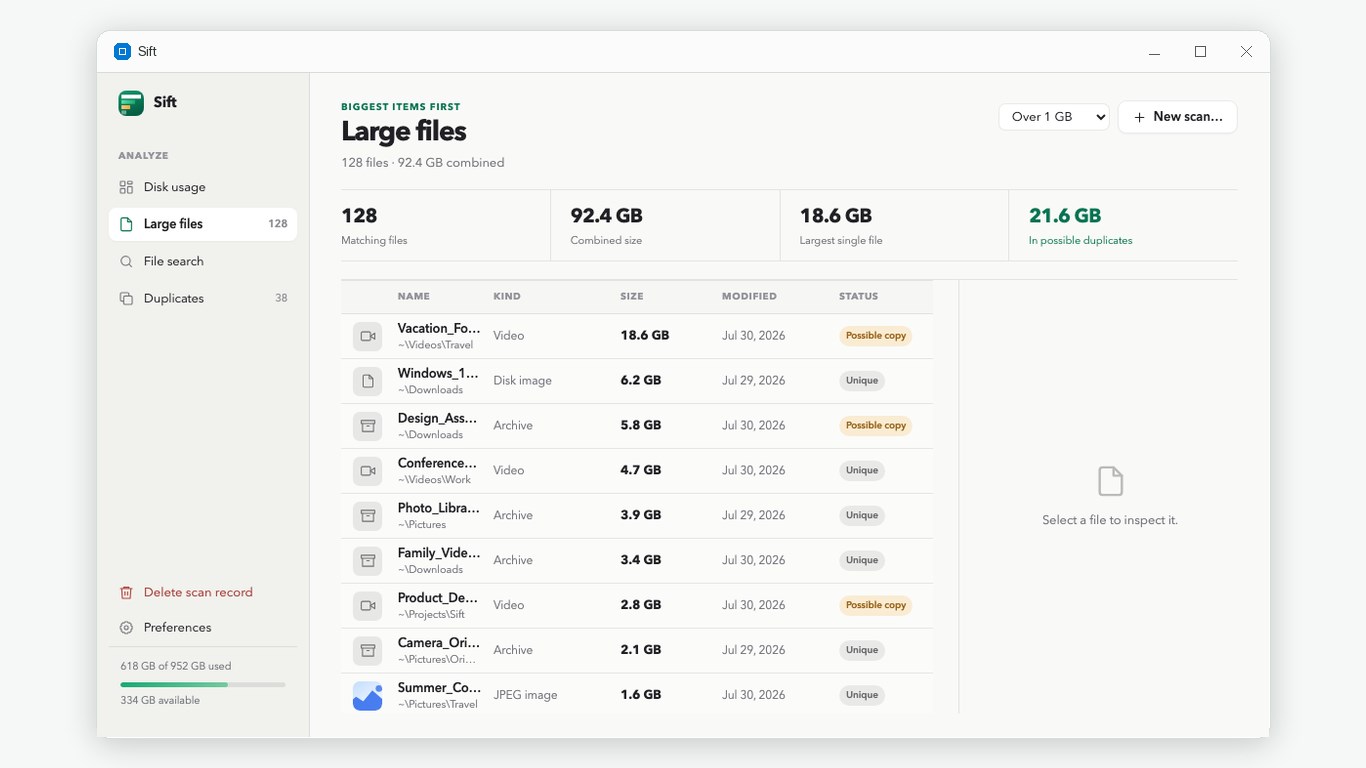
Task: Click the 128 matching files stat
Action: (x=445, y=225)
